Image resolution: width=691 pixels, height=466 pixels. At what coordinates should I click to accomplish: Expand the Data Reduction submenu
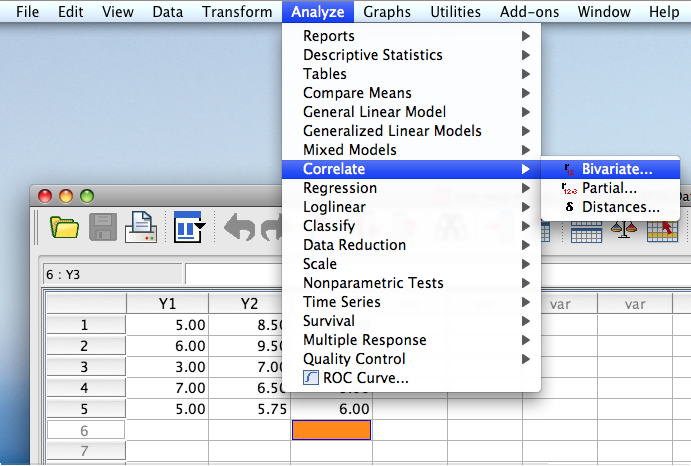pyautogui.click(x=411, y=245)
